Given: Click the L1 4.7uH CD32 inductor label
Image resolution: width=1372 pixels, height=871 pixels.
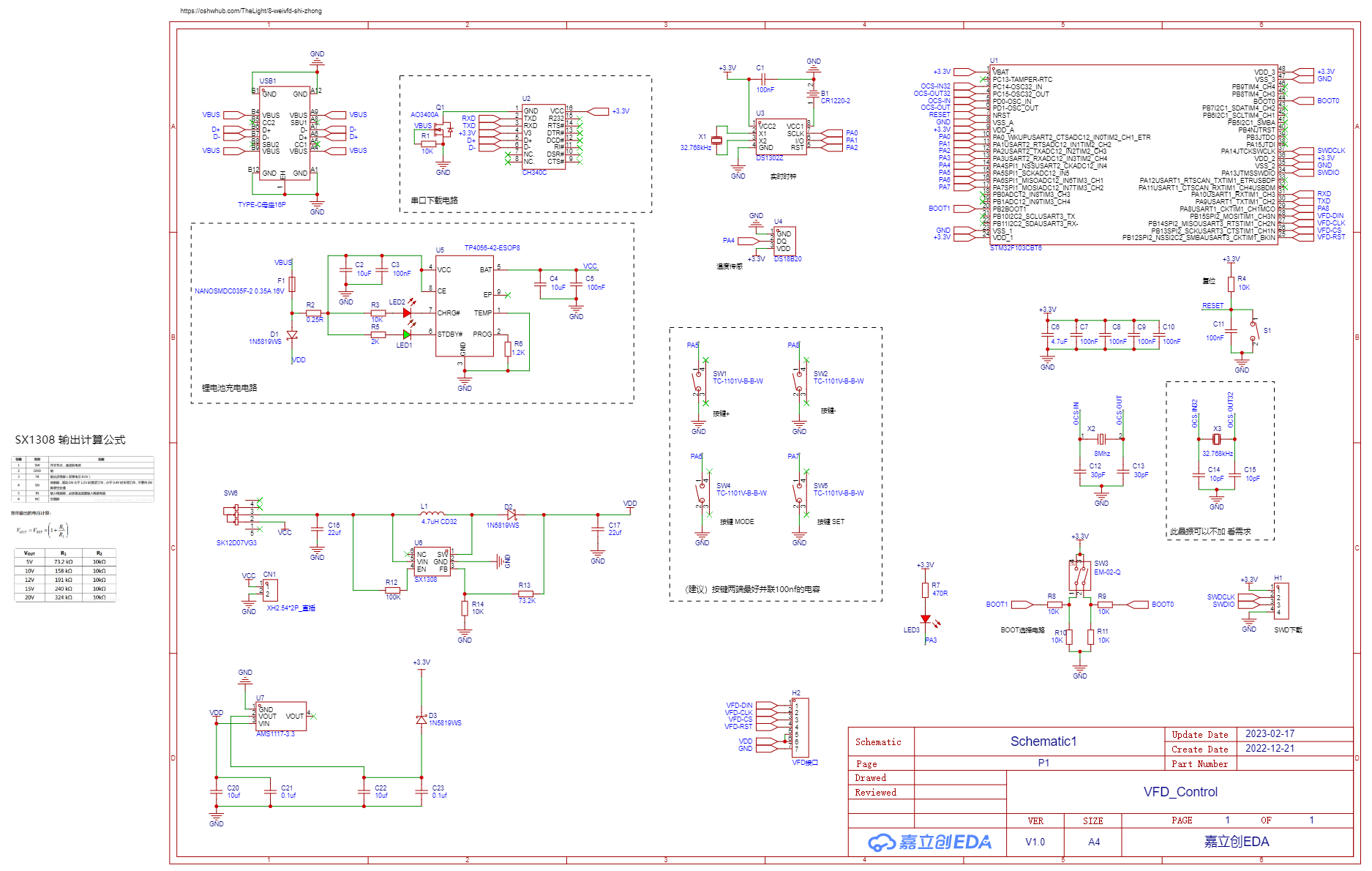Looking at the screenshot, I should 439,522.
